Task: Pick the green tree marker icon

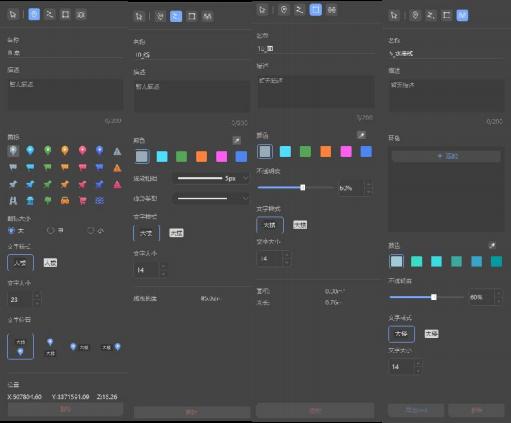Action: click(x=48, y=201)
